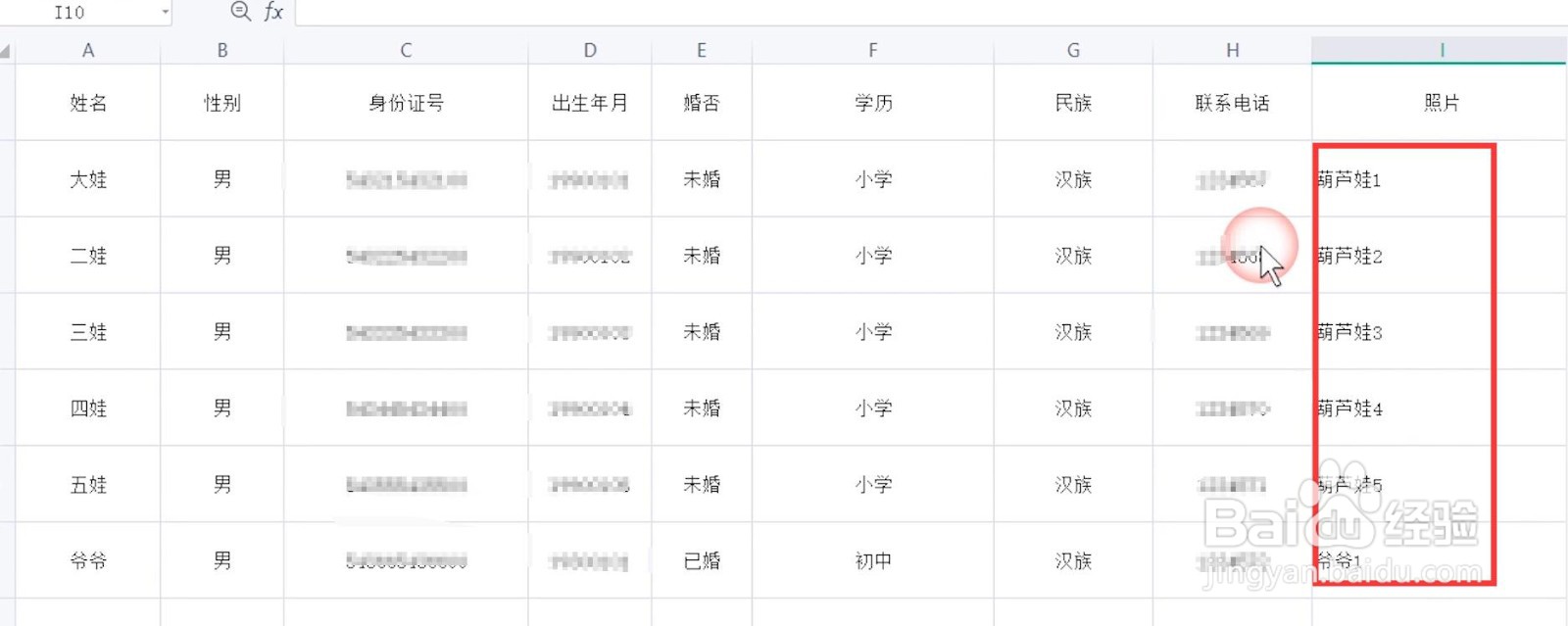Select the cell containing 葫芦娃3
This screenshot has width=1568, height=626.
click(1439, 332)
